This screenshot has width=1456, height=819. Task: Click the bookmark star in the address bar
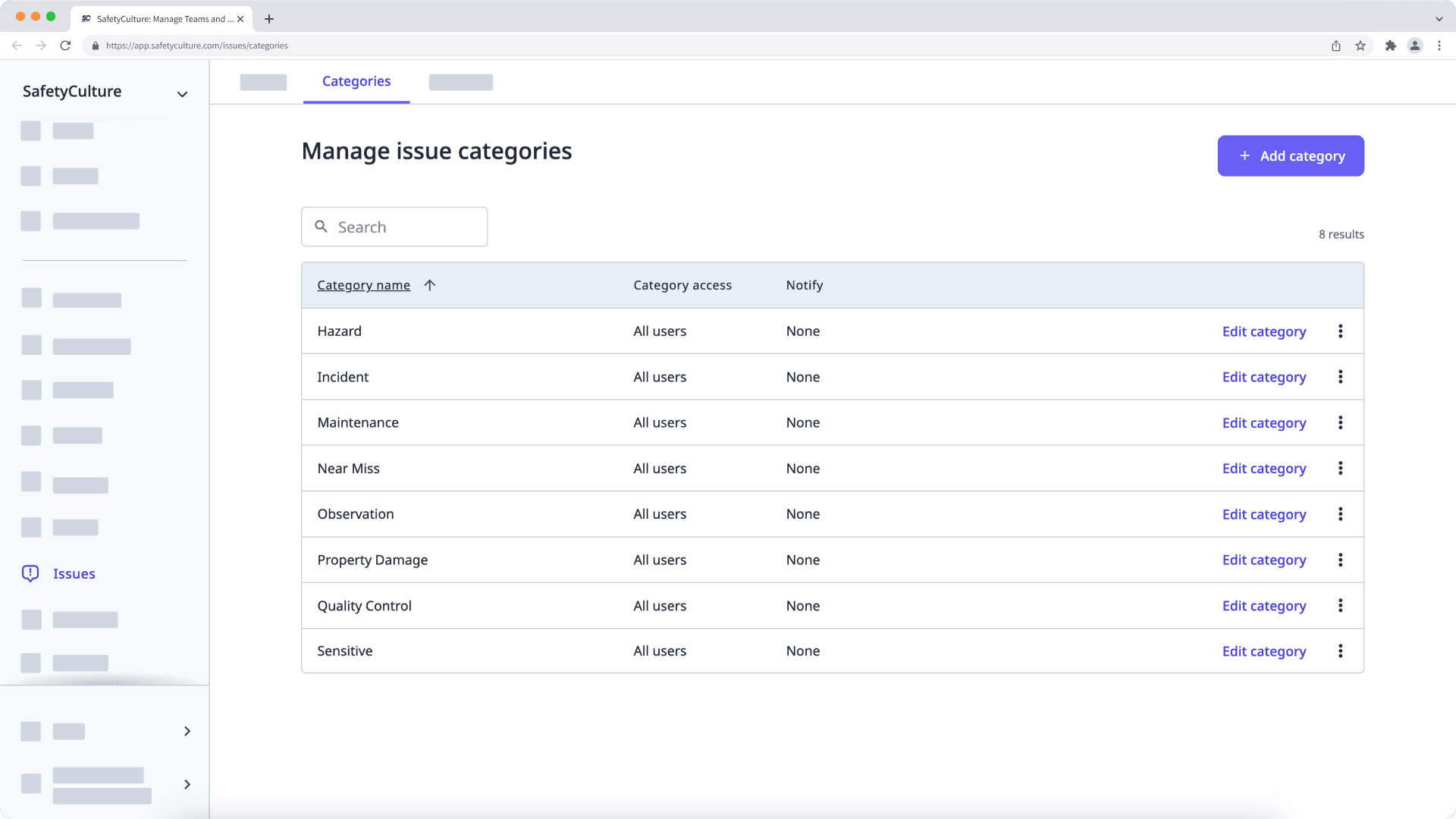(x=1360, y=45)
